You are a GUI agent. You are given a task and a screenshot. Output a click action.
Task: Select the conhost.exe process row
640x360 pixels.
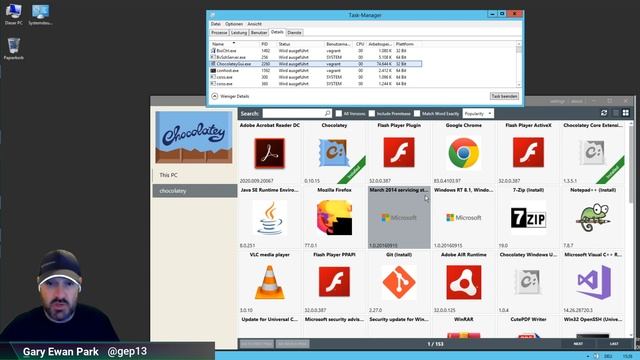coord(316,70)
